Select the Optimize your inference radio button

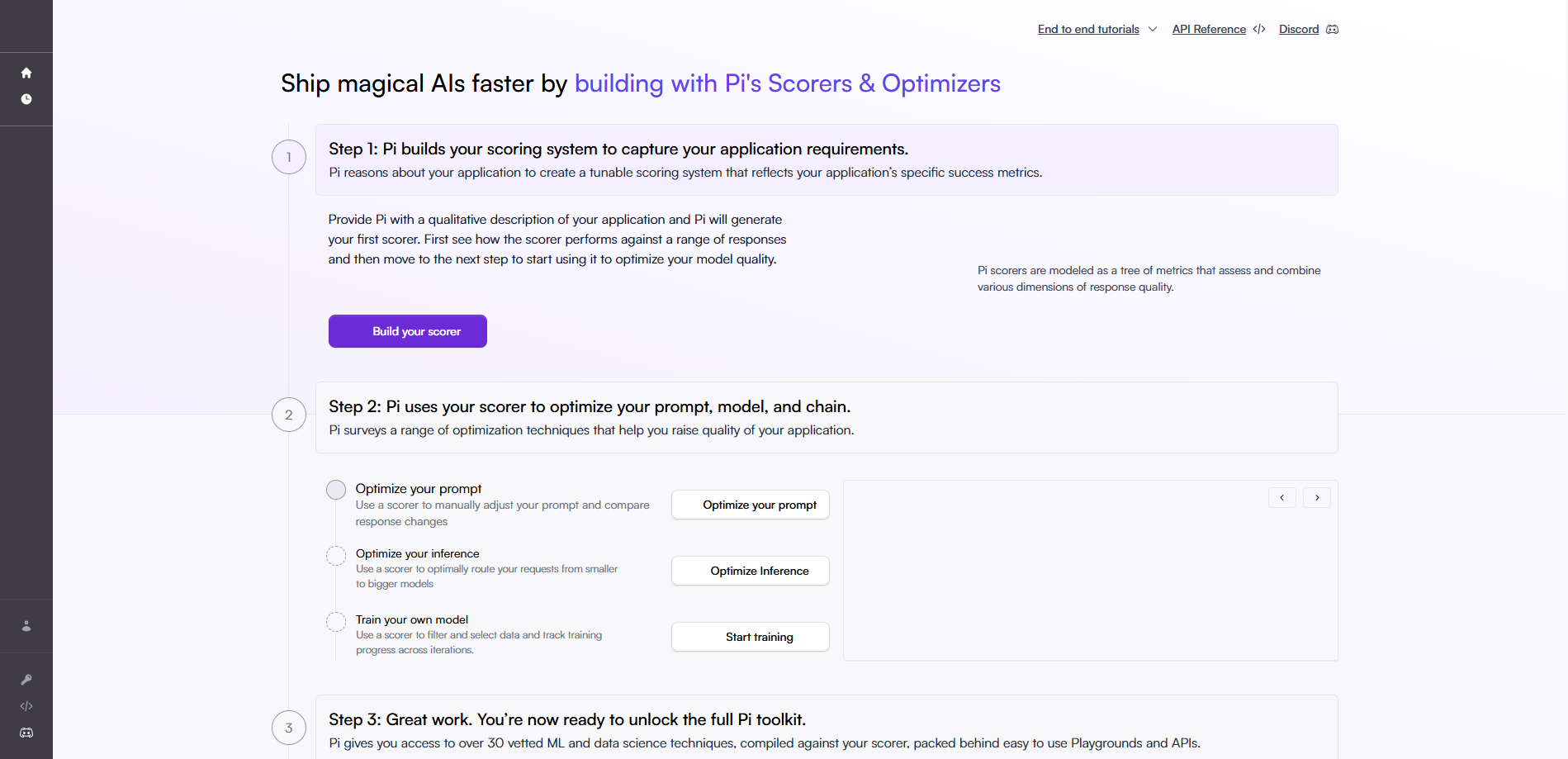[x=335, y=555]
